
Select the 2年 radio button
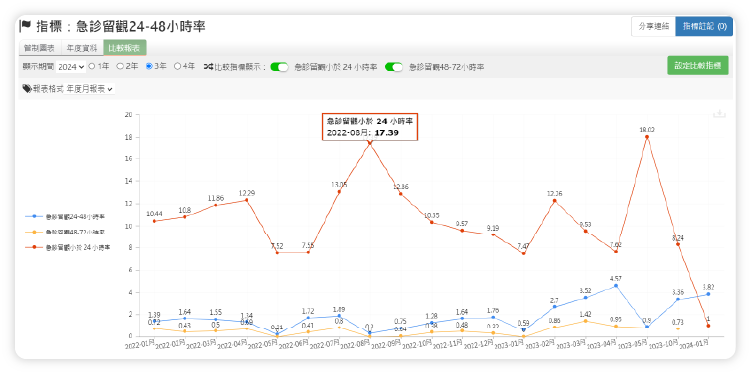point(120,67)
